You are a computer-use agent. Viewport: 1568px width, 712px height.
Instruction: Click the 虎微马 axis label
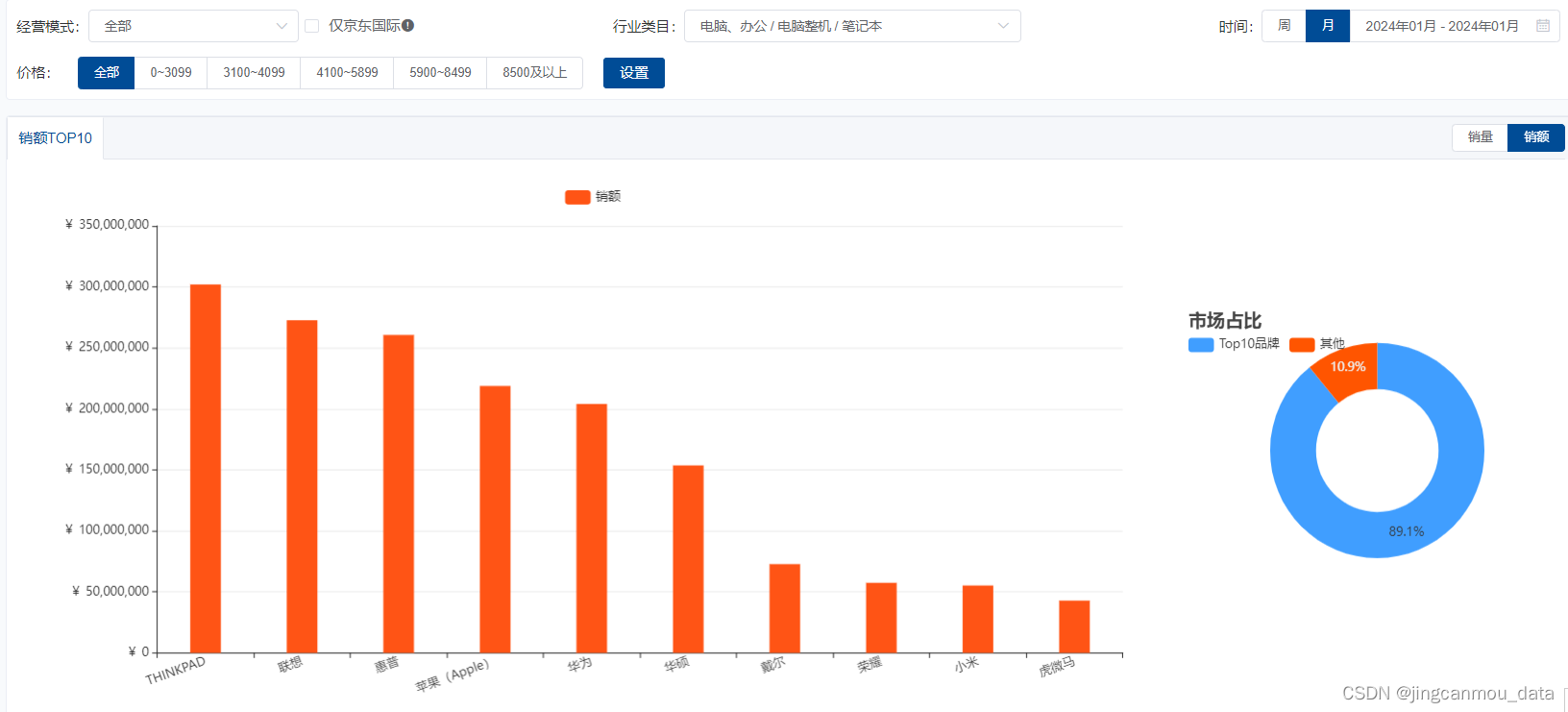pos(1057,667)
